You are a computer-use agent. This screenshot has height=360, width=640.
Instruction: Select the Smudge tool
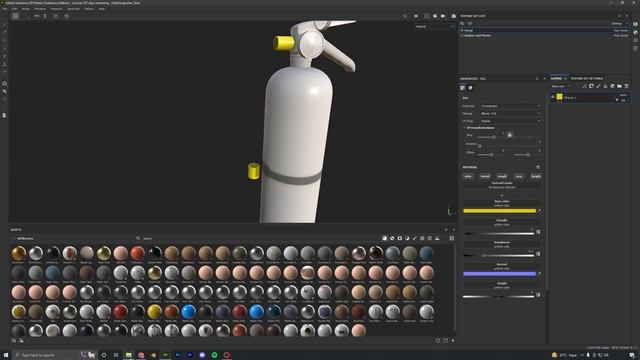(x=4, y=56)
